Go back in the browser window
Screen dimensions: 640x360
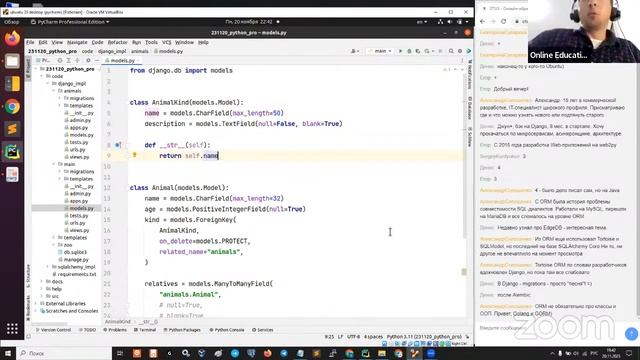pyautogui.click(x=483, y=21)
